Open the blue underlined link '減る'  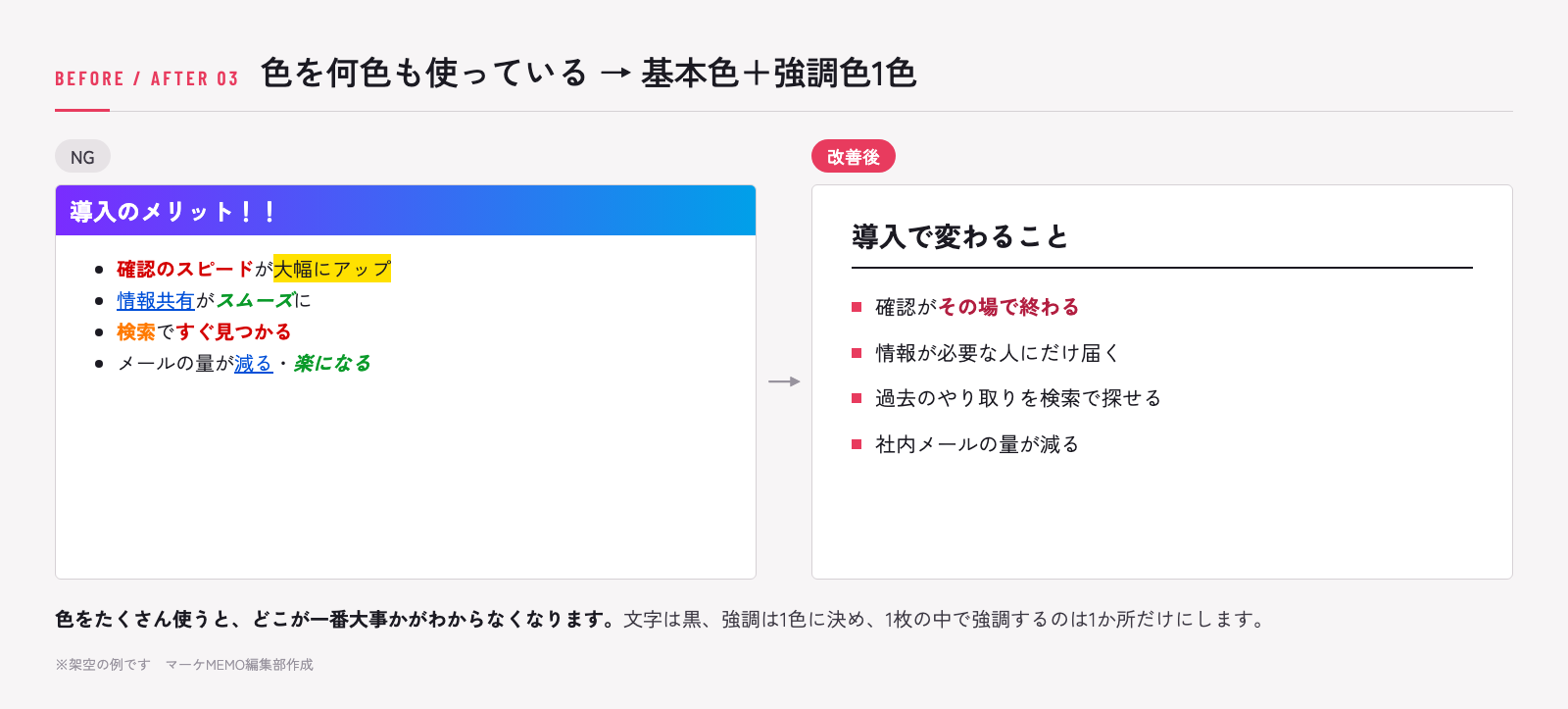(x=253, y=363)
